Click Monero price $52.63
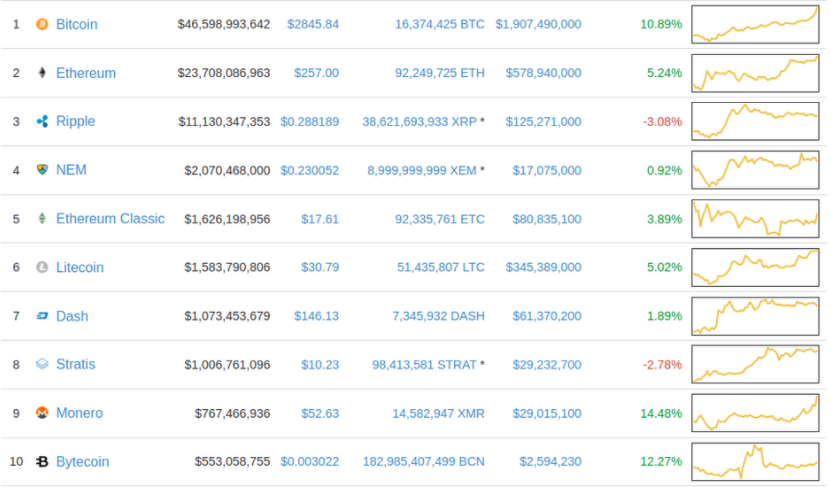This screenshot has height=487, width=831. point(320,413)
